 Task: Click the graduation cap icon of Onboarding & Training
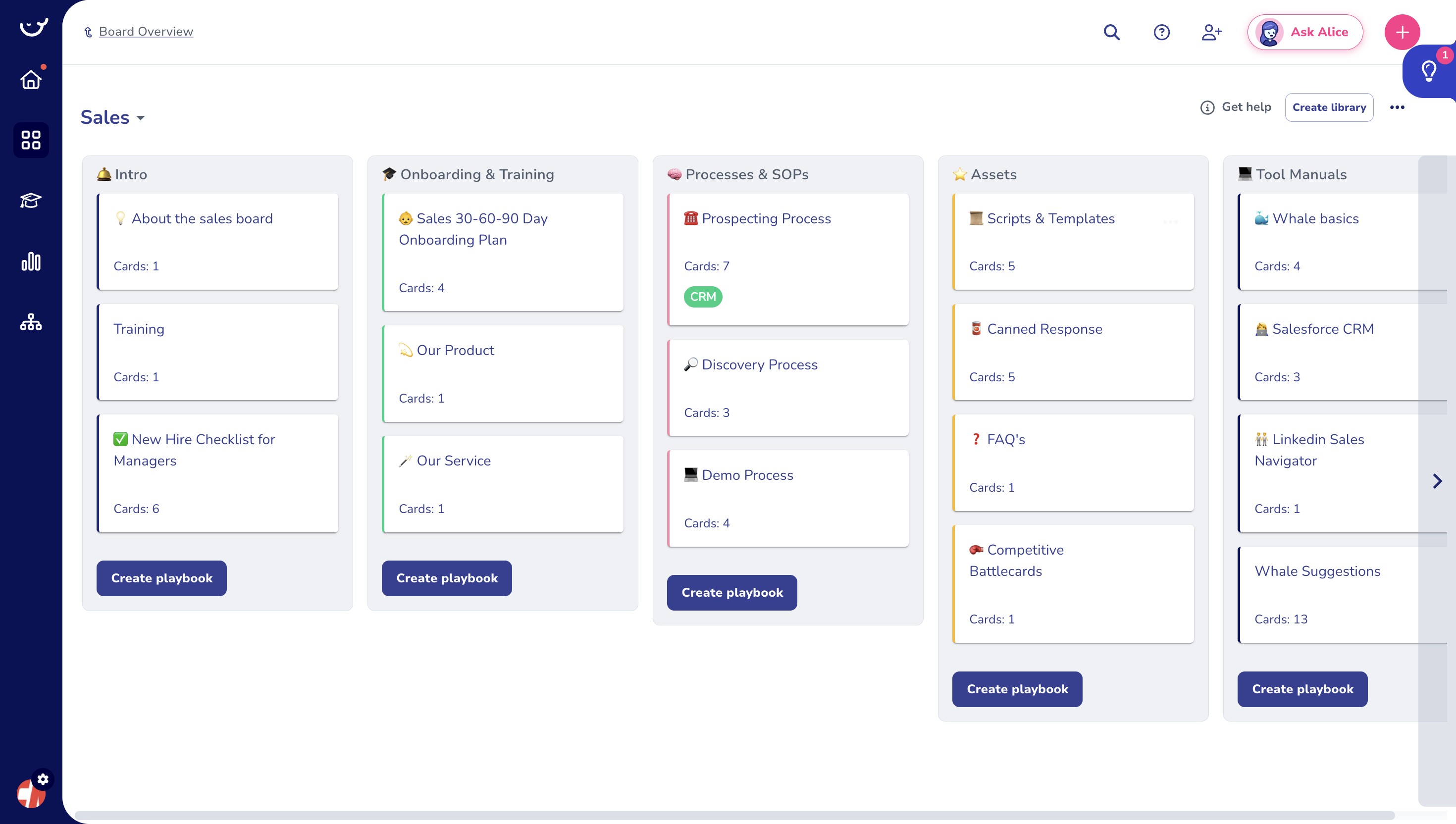(x=389, y=174)
